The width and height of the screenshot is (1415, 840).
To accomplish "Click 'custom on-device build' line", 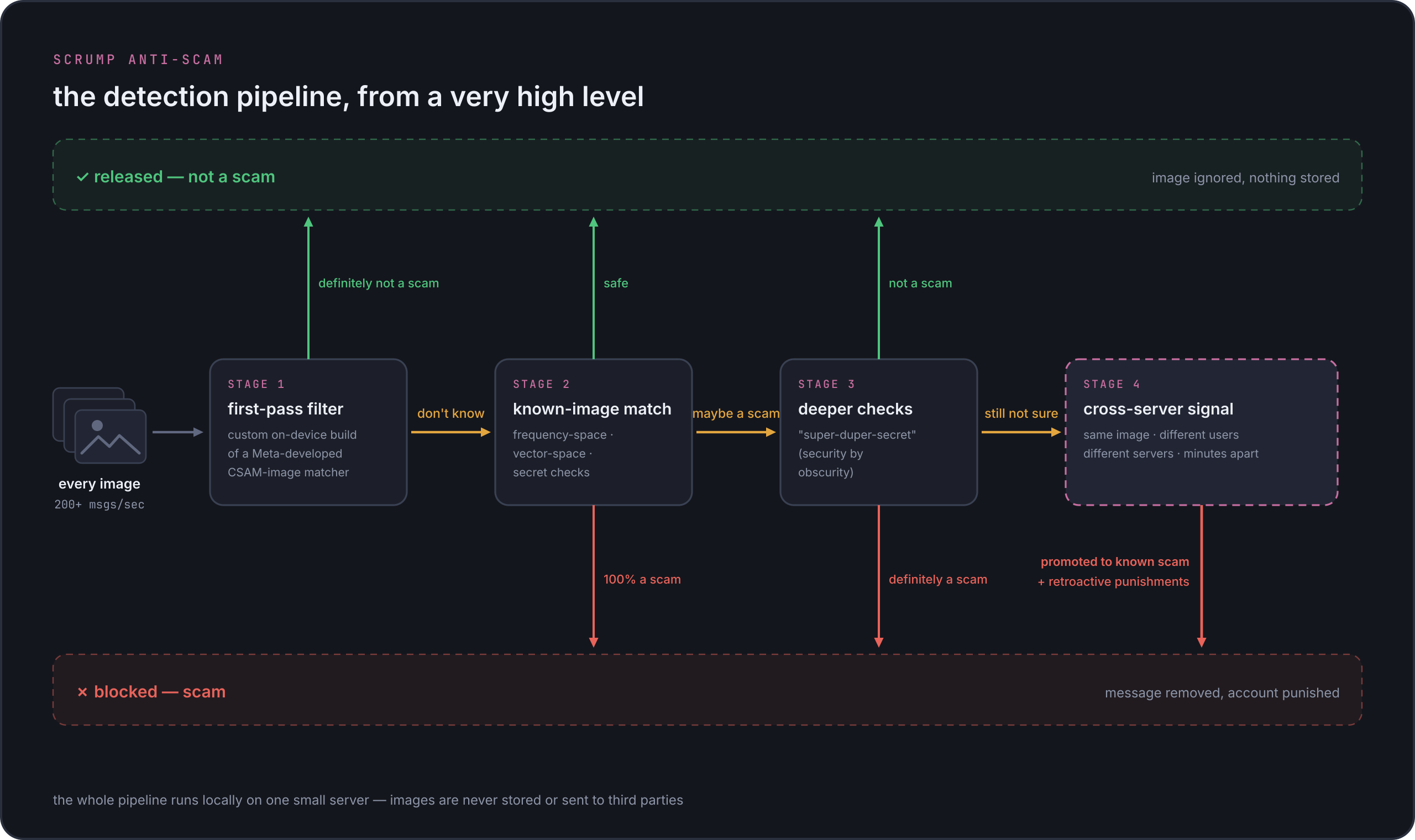I will point(292,435).
